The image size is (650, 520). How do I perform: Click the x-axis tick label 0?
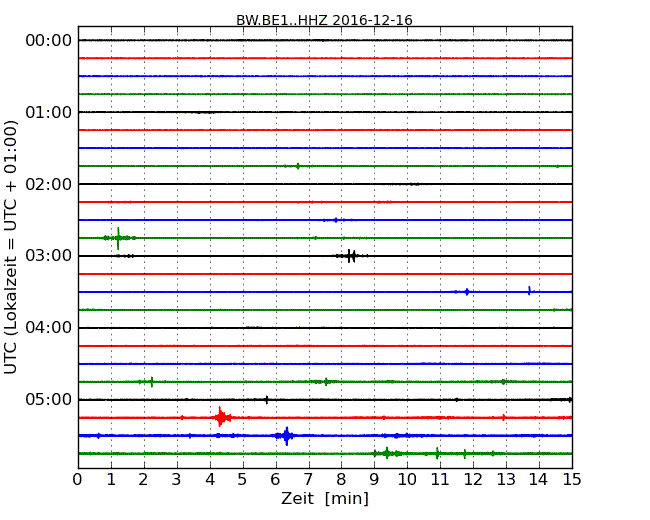[78, 480]
